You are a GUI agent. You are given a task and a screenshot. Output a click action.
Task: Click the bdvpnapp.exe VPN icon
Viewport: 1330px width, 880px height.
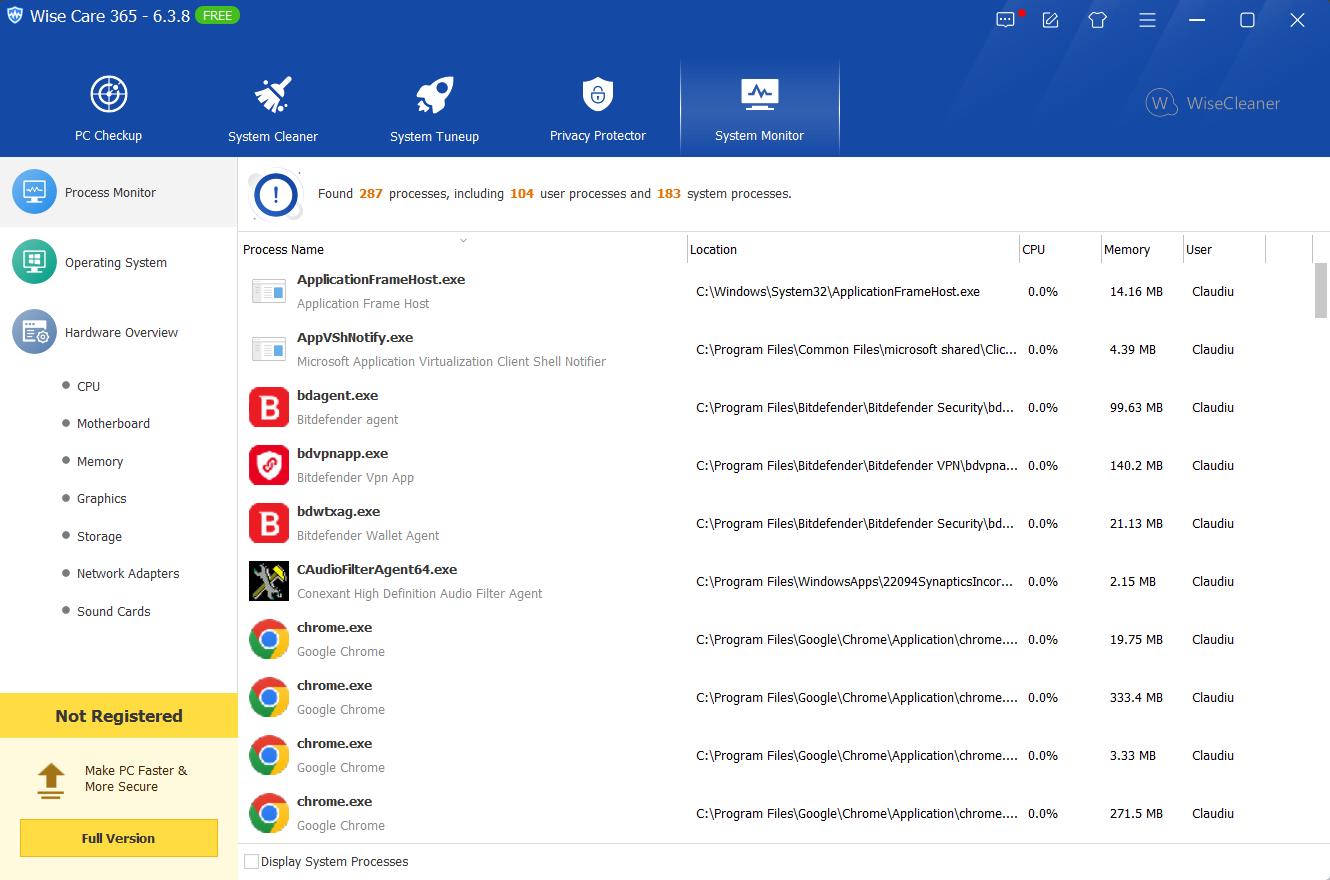[269, 465]
